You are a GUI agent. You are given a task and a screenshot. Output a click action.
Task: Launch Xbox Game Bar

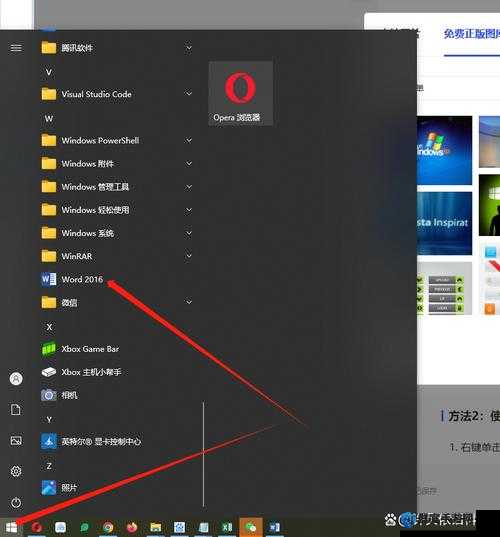80,349
